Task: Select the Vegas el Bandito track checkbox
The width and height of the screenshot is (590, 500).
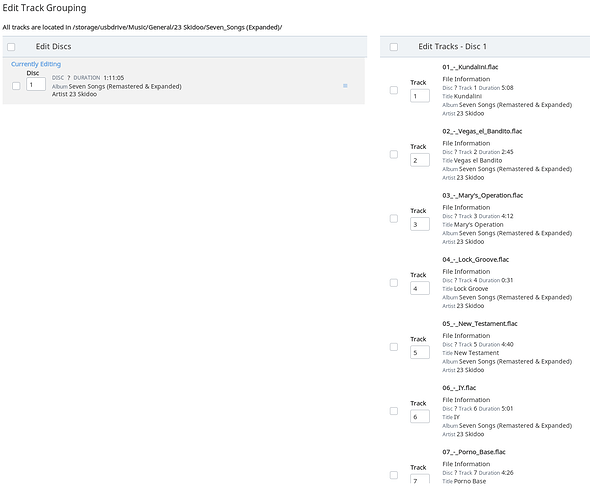Action: tap(394, 154)
